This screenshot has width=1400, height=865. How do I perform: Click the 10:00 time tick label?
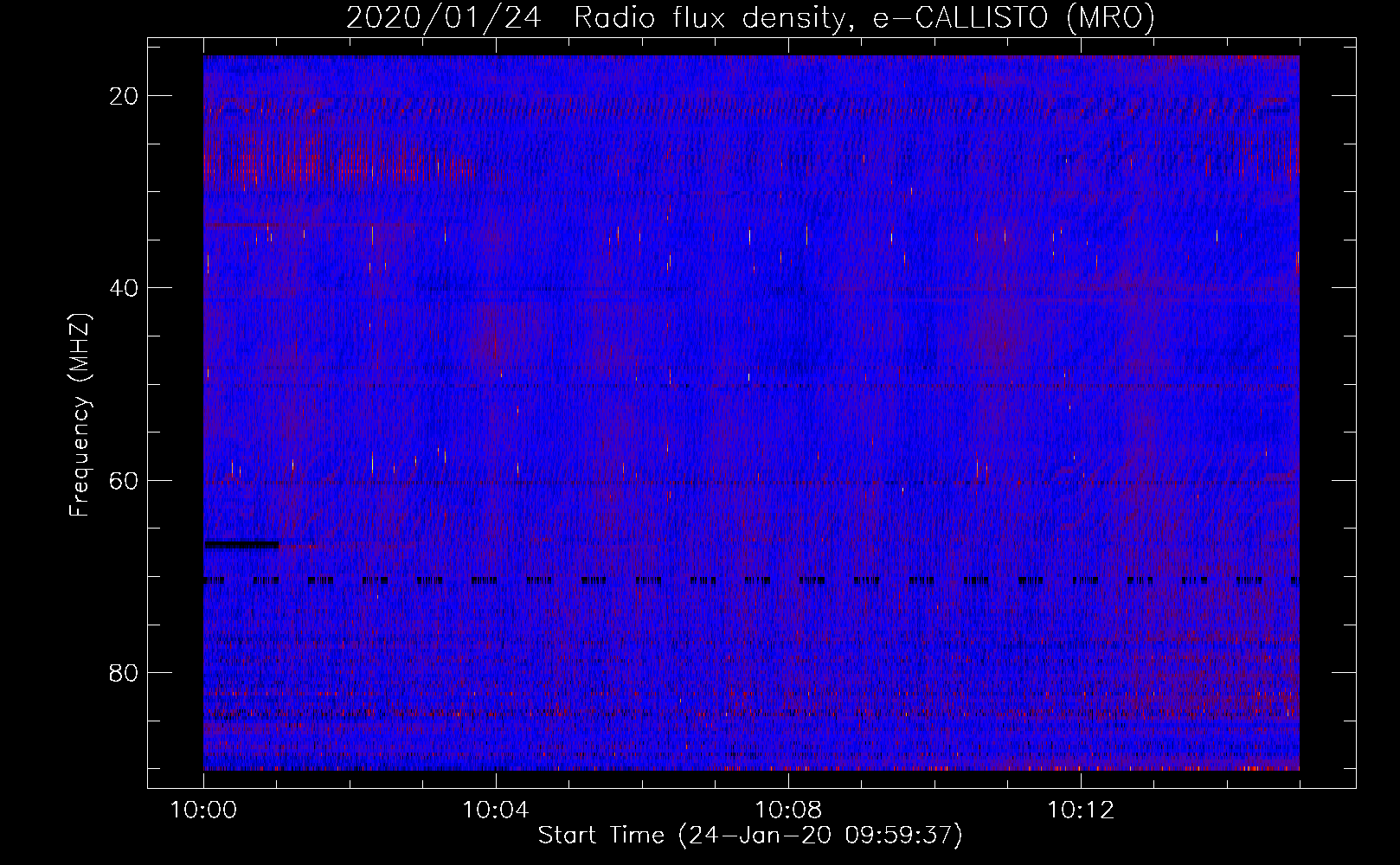[204, 811]
